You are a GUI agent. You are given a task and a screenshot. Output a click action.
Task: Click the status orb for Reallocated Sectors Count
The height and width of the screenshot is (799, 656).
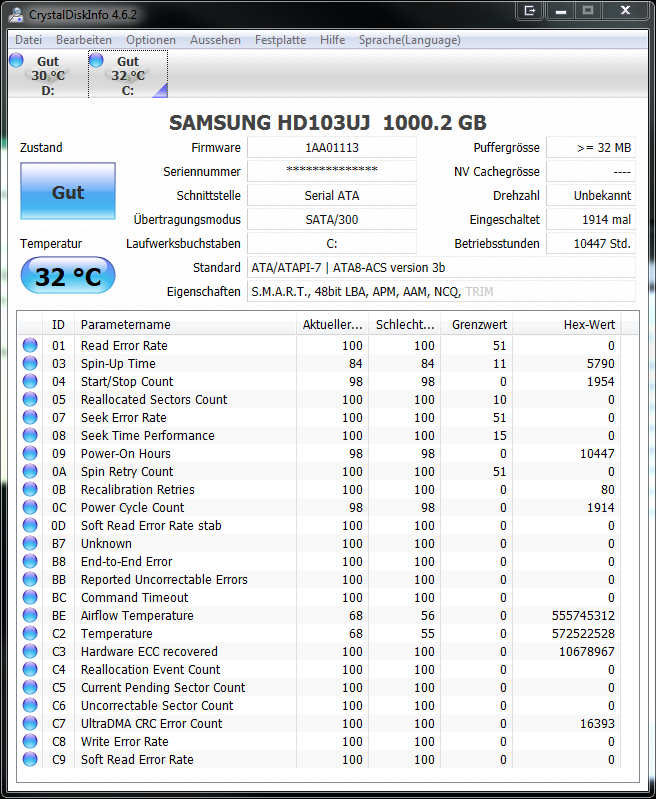pyautogui.click(x=30, y=399)
